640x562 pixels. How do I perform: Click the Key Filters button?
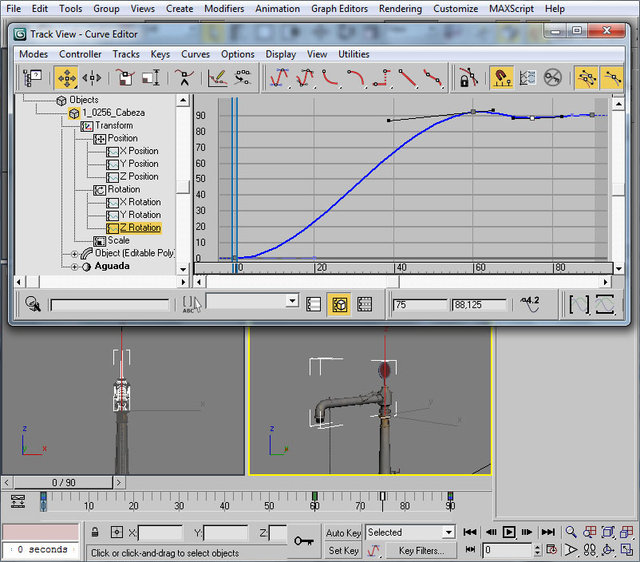[420, 550]
